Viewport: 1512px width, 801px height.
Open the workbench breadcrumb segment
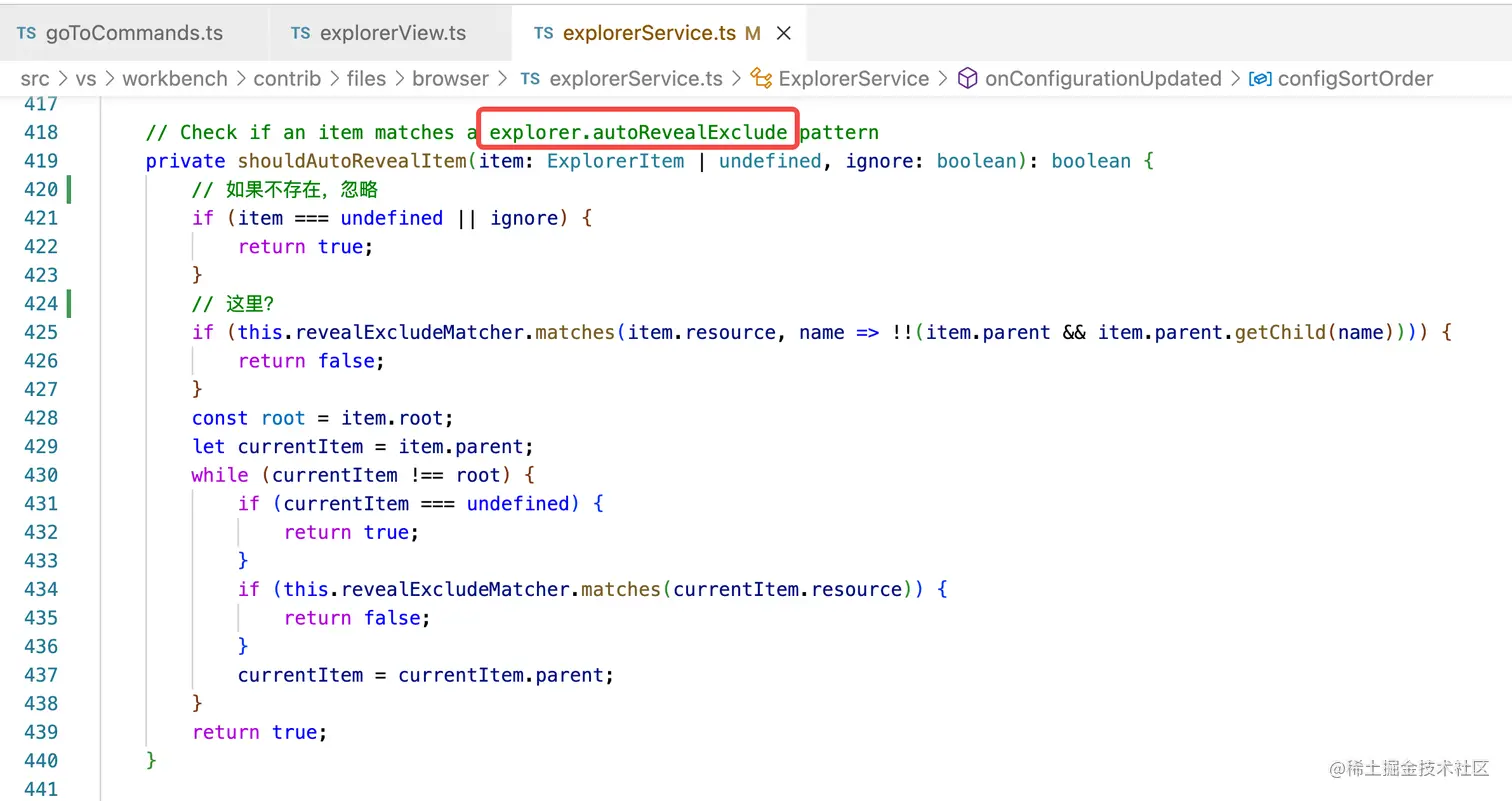(175, 78)
